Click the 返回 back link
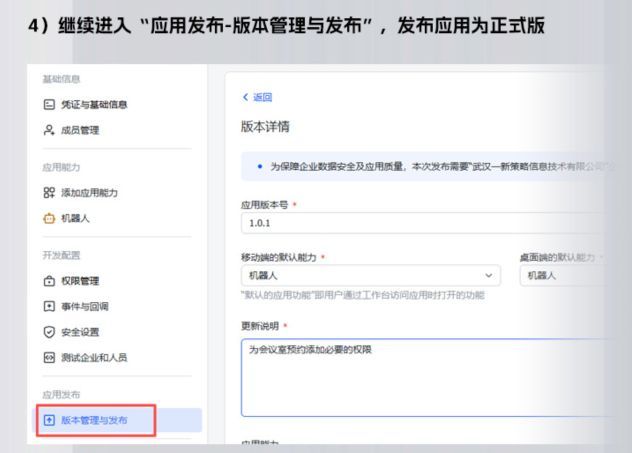632x453 pixels. (258, 97)
